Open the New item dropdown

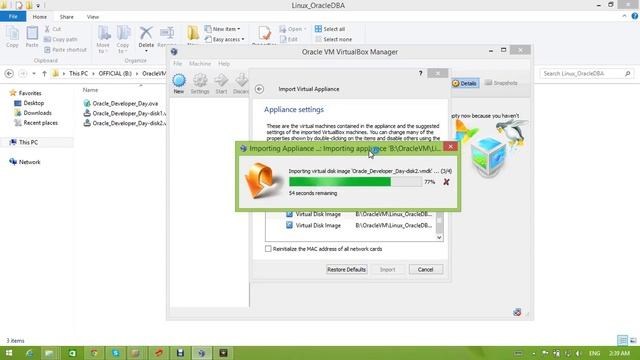coord(223,29)
